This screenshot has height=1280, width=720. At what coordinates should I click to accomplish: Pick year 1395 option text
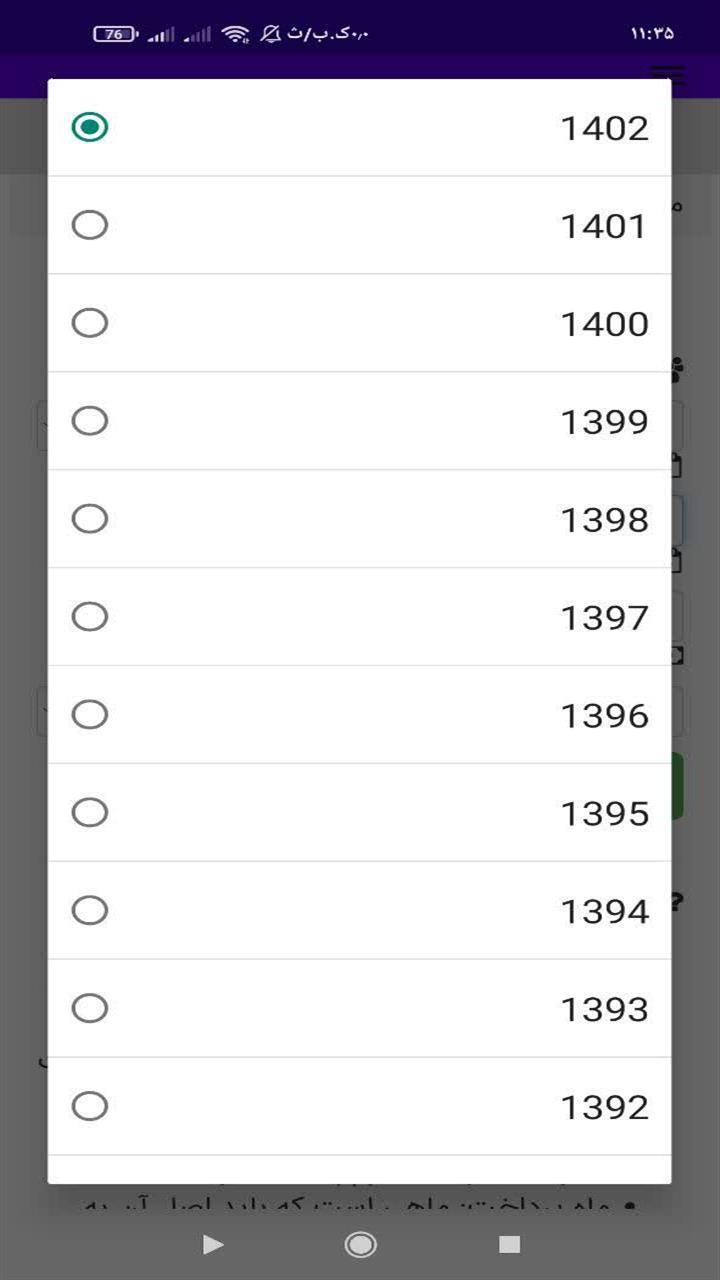(x=604, y=814)
